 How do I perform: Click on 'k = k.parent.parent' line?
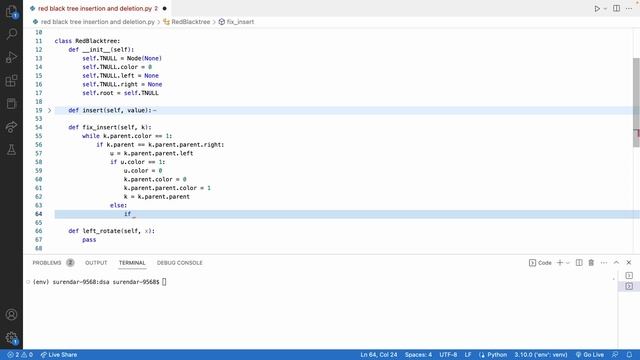coord(157,197)
